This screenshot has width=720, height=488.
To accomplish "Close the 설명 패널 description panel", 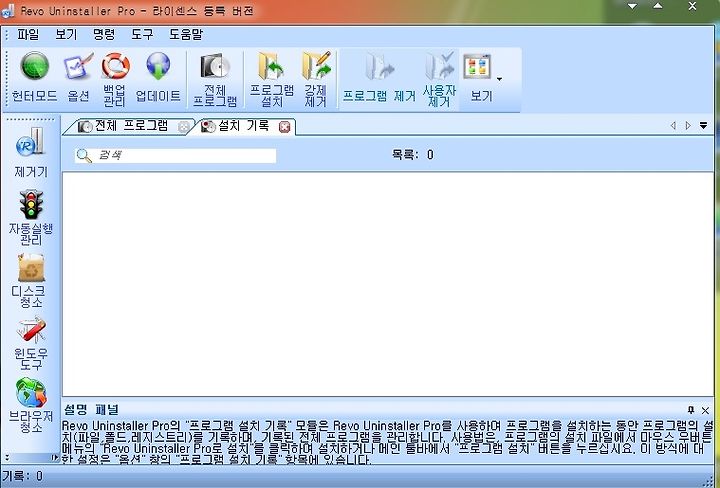I will tap(706, 410).
